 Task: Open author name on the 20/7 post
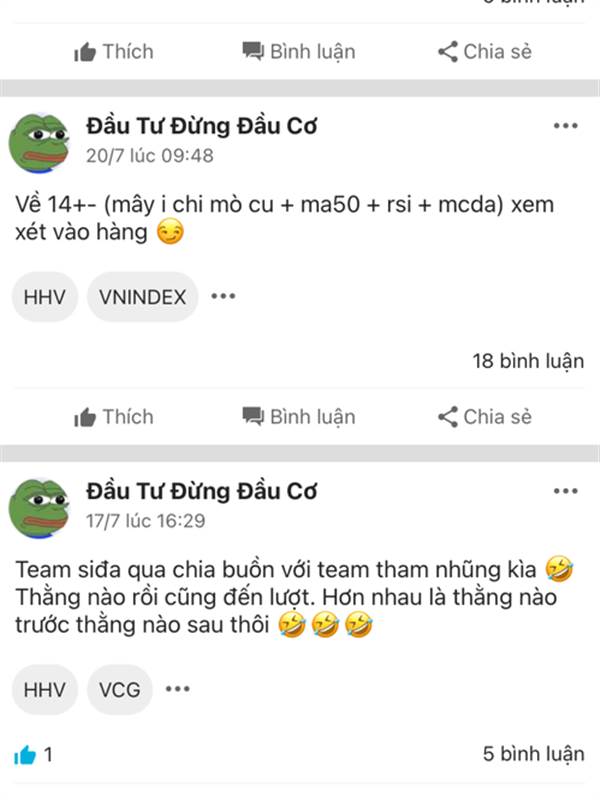[202, 126]
